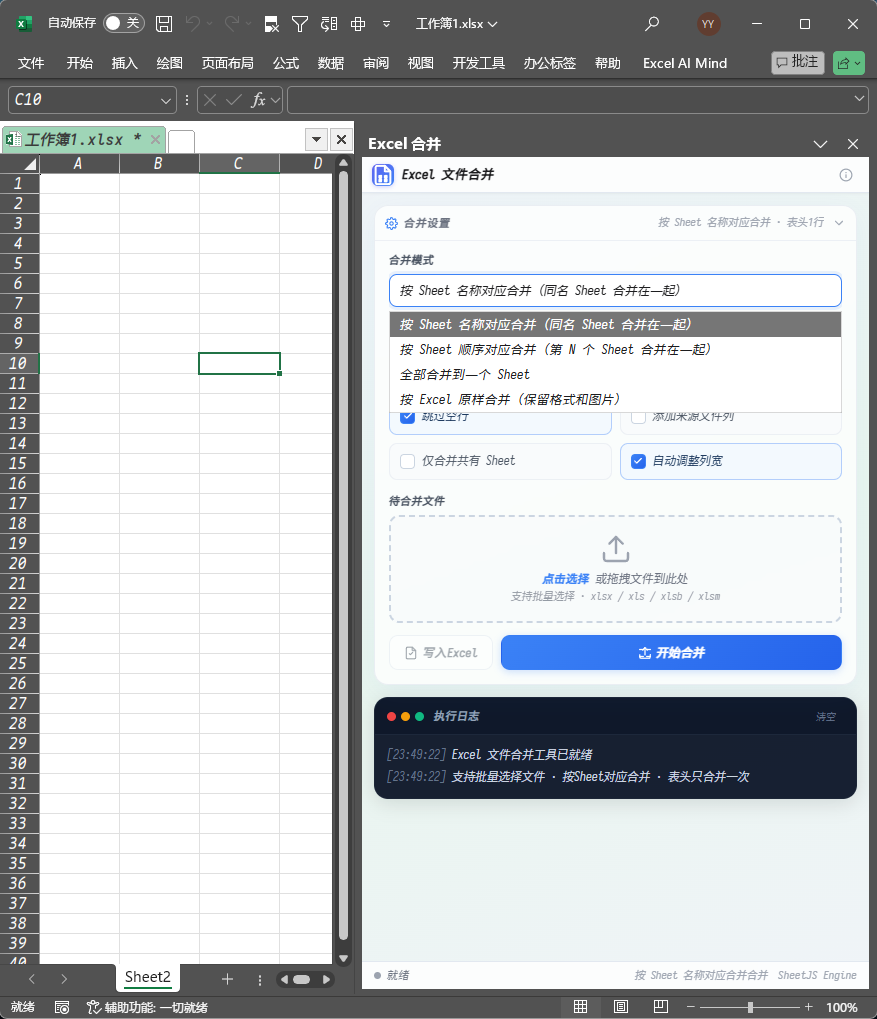Image resolution: width=877 pixels, height=1019 pixels.
Task: Switch to Normal view icon in status bar
Action: coord(581,1007)
